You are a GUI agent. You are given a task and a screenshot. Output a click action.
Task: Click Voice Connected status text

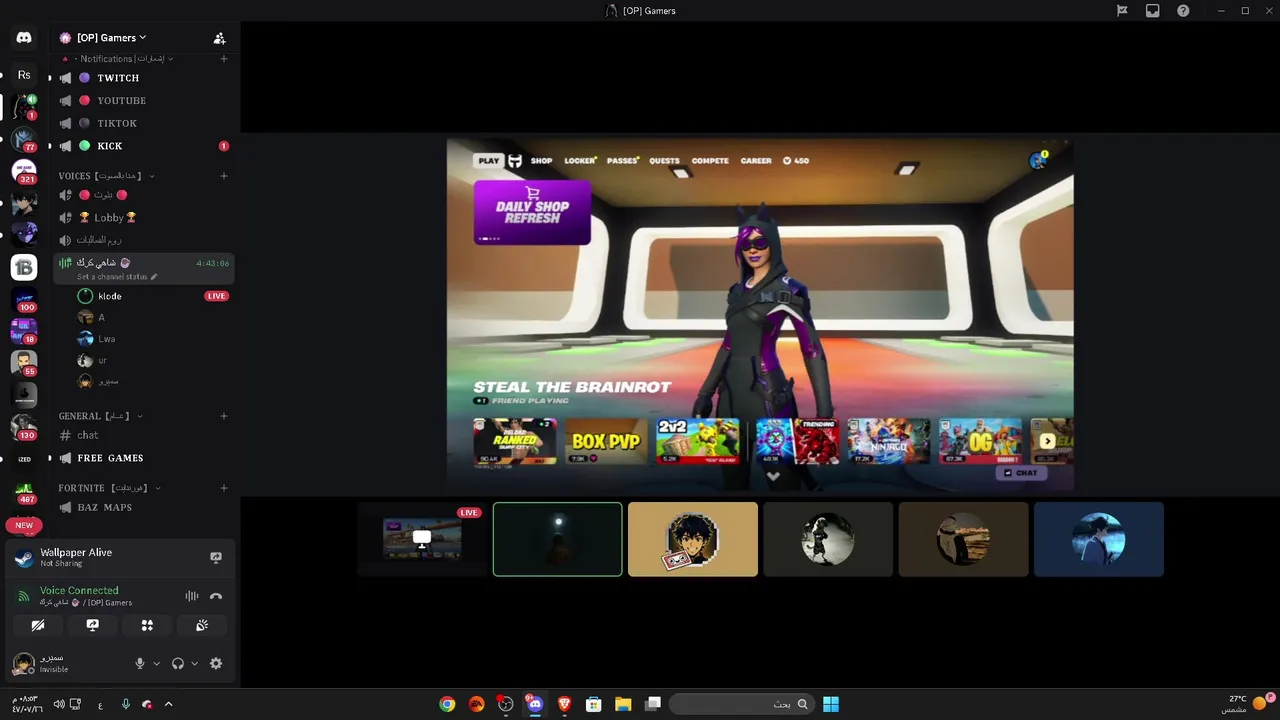coord(79,590)
